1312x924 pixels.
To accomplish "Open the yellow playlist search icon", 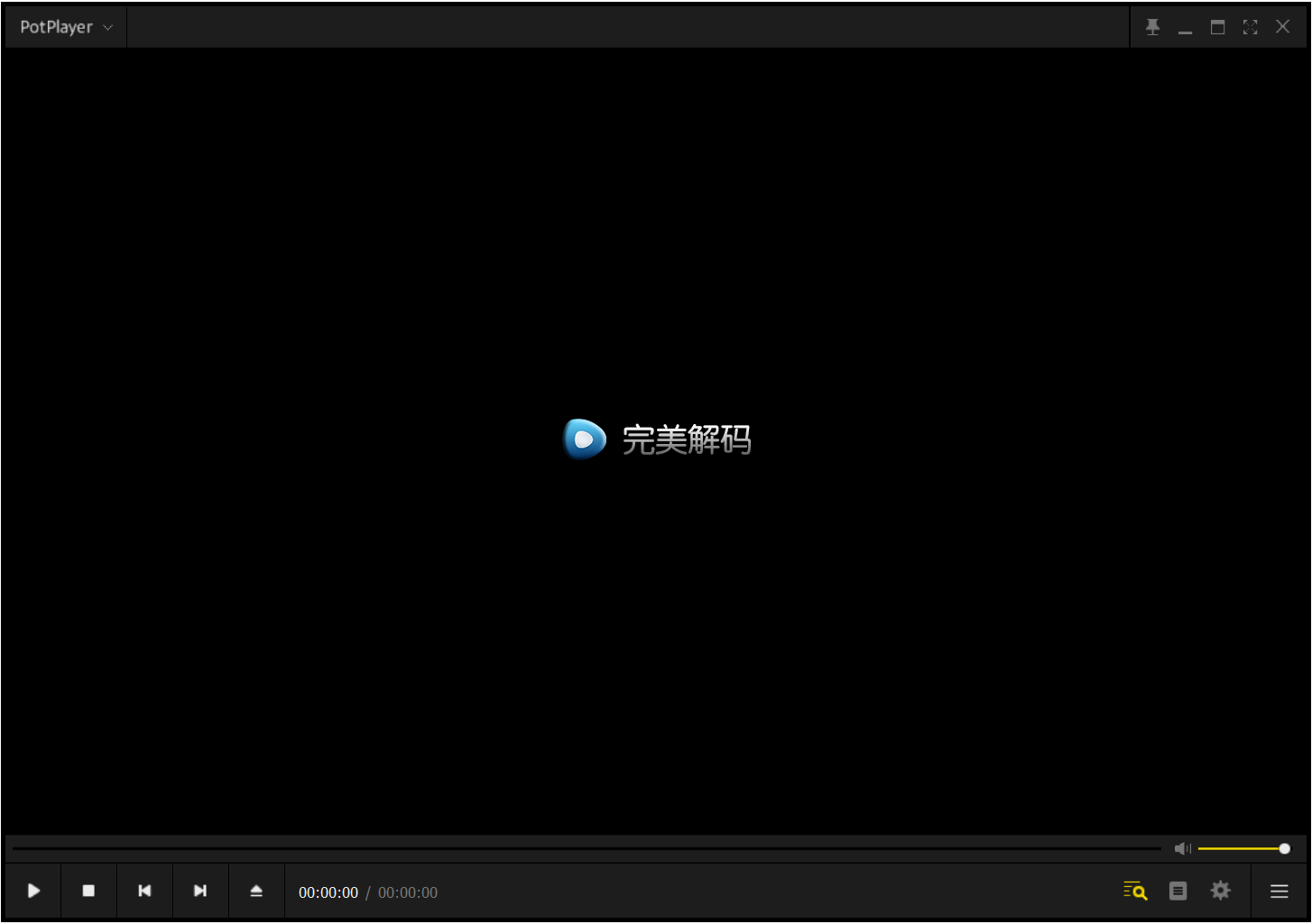I will click(1135, 891).
